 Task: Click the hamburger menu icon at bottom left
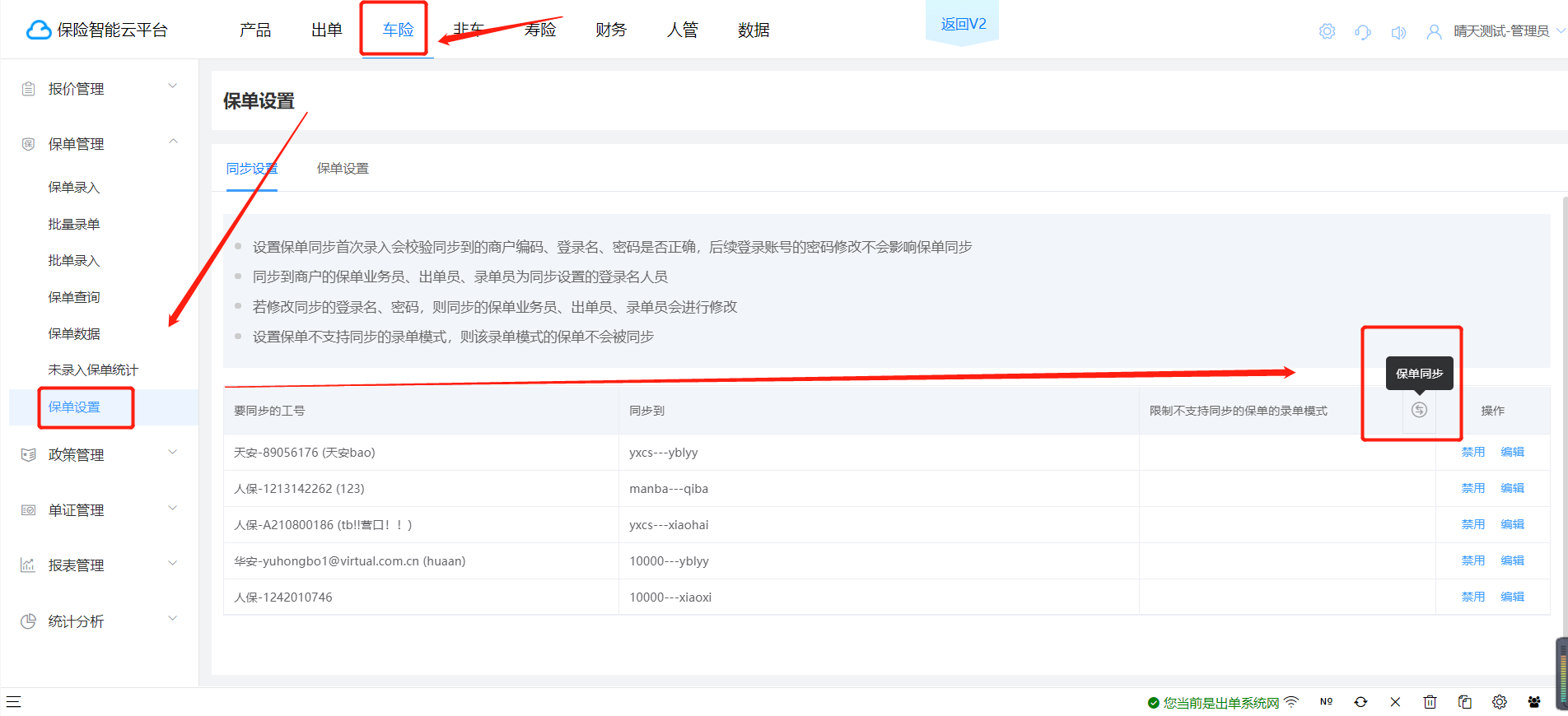tap(13, 702)
